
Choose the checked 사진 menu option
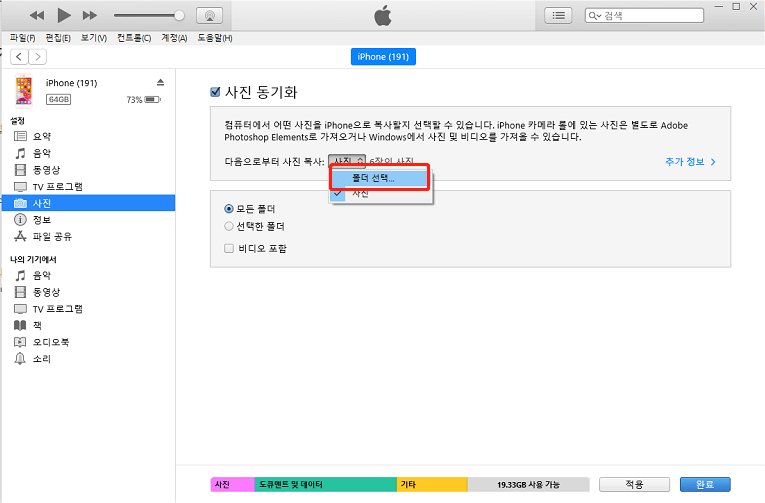coord(379,194)
